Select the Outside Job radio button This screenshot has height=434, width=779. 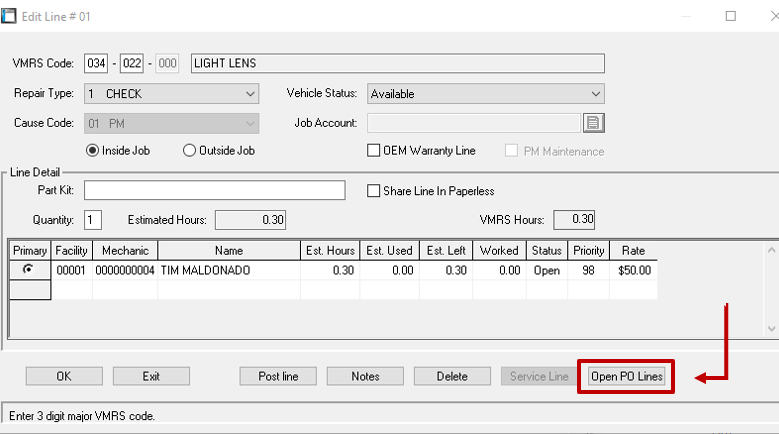click(189, 151)
